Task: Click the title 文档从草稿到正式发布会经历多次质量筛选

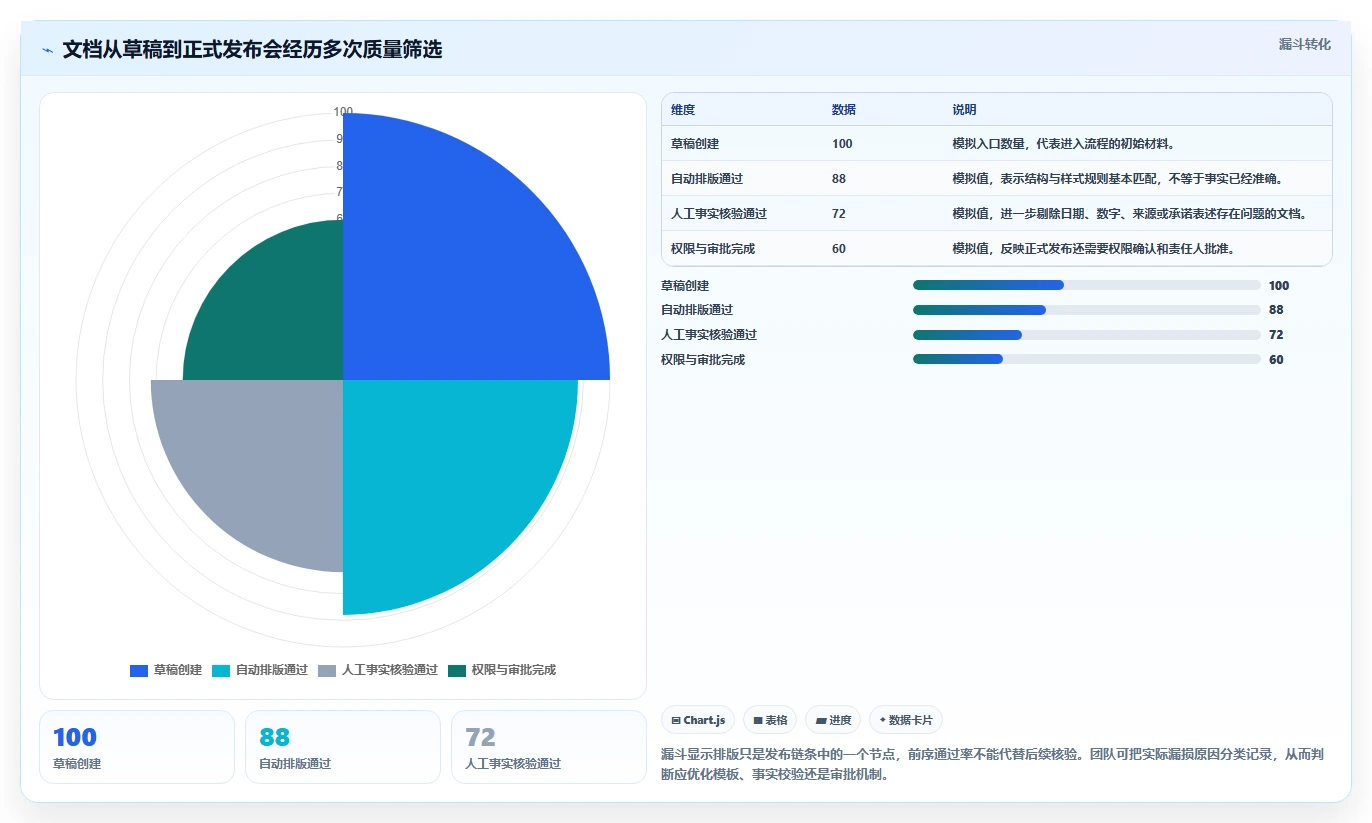Action: (252, 50)
